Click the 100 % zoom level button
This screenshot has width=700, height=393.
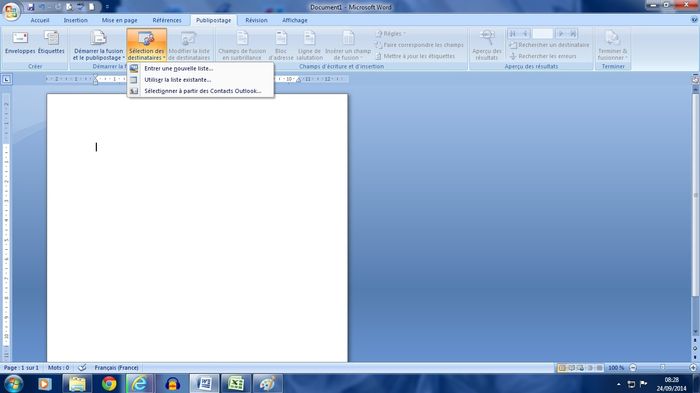(x=616, y=368)
